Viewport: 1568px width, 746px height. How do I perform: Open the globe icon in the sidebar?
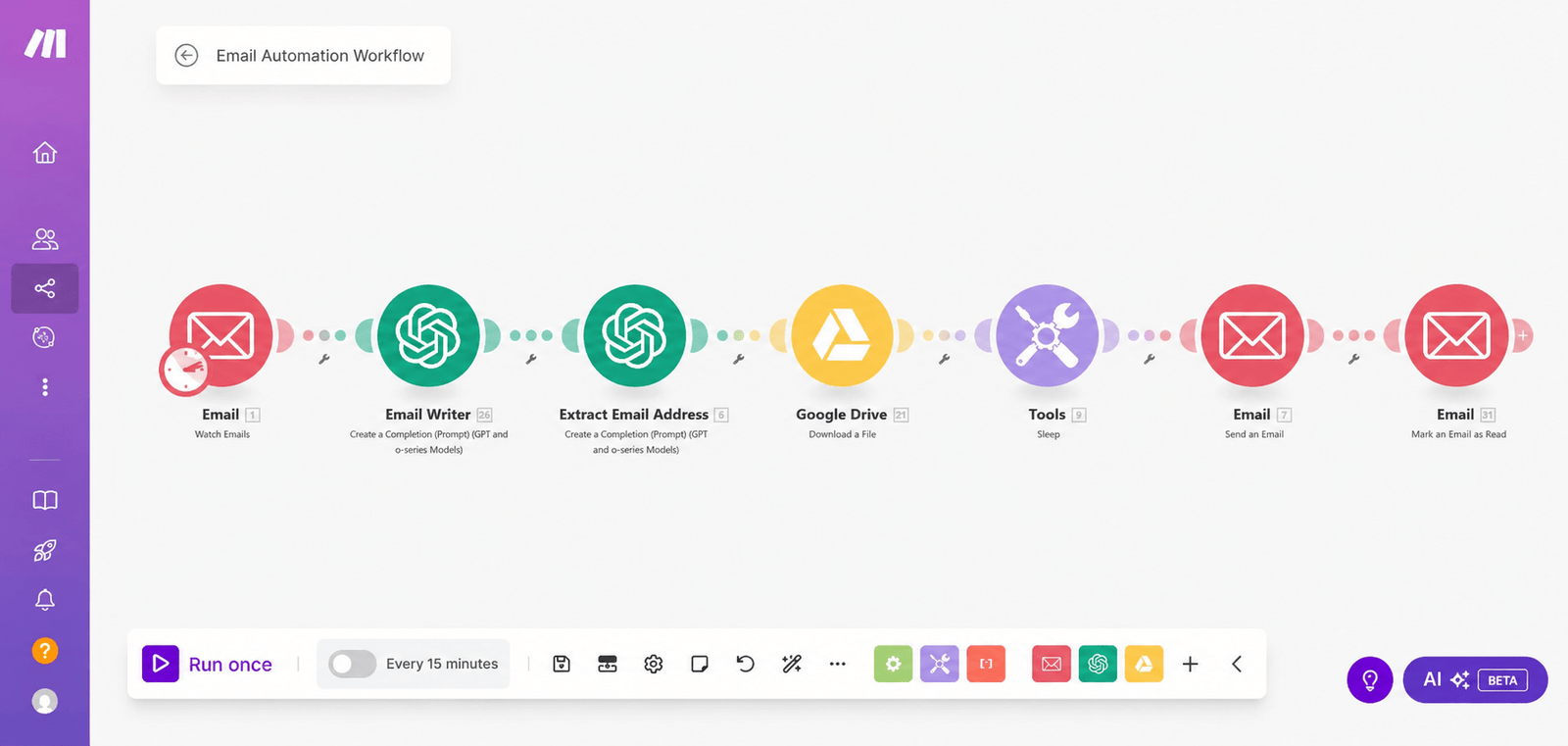pyautogui.click(x=44, y=337)
